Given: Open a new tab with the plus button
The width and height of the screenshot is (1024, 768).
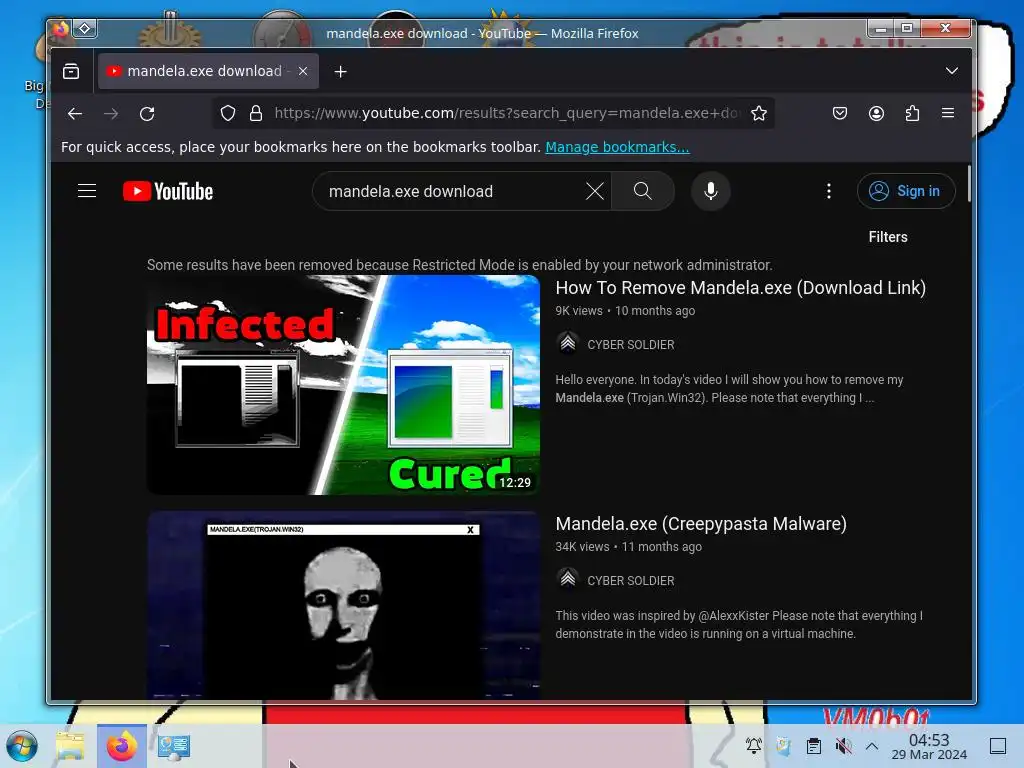Looking at the screenshot, I should tap(340, 71).
